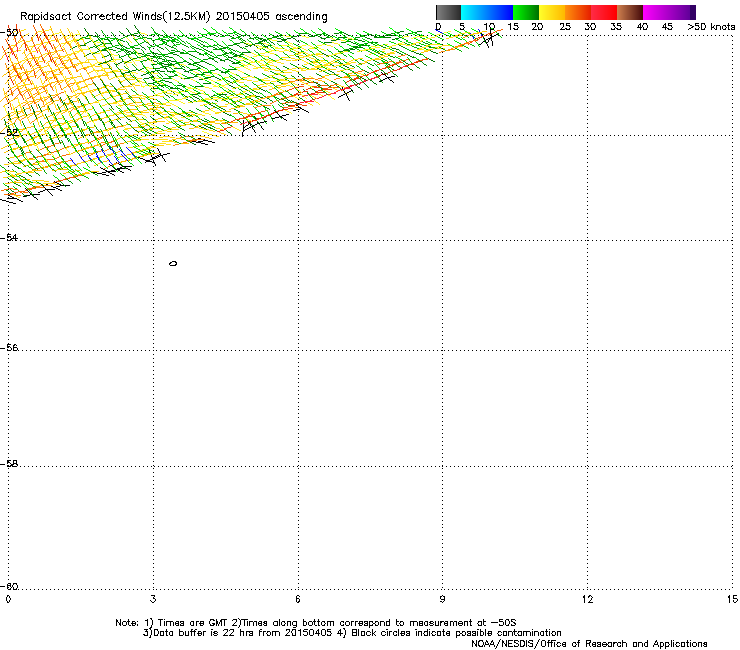Click the longitude axis label '6'
This screenshot has width=740, height=650.
298,599
